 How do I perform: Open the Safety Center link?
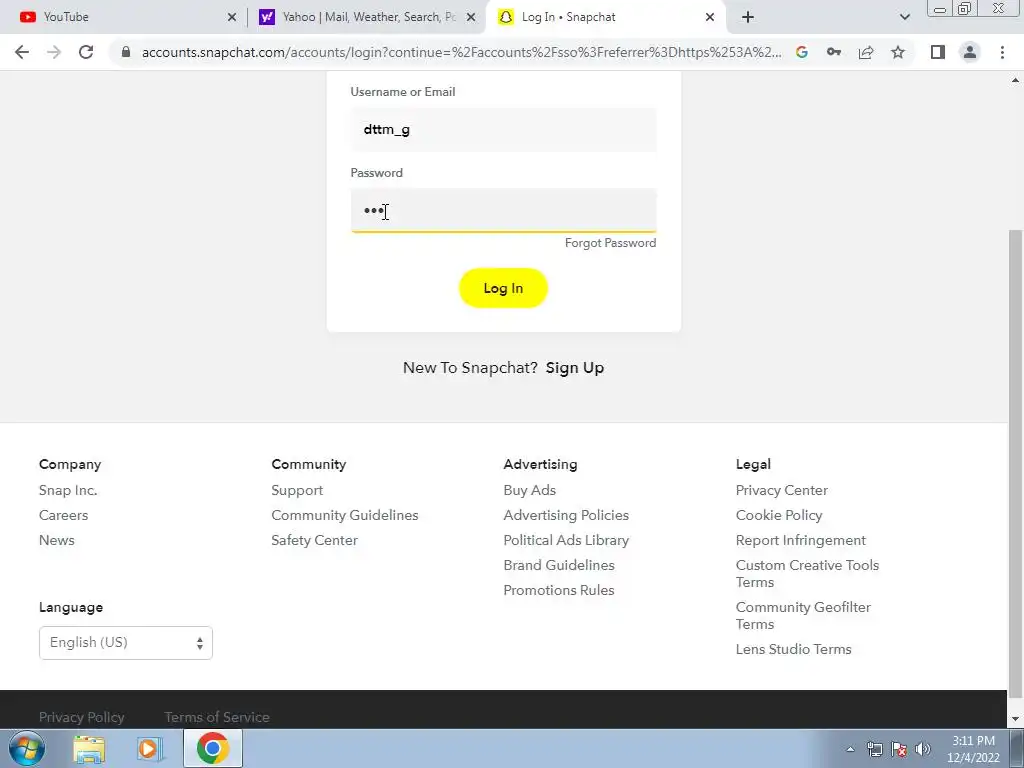pos(315,540)
